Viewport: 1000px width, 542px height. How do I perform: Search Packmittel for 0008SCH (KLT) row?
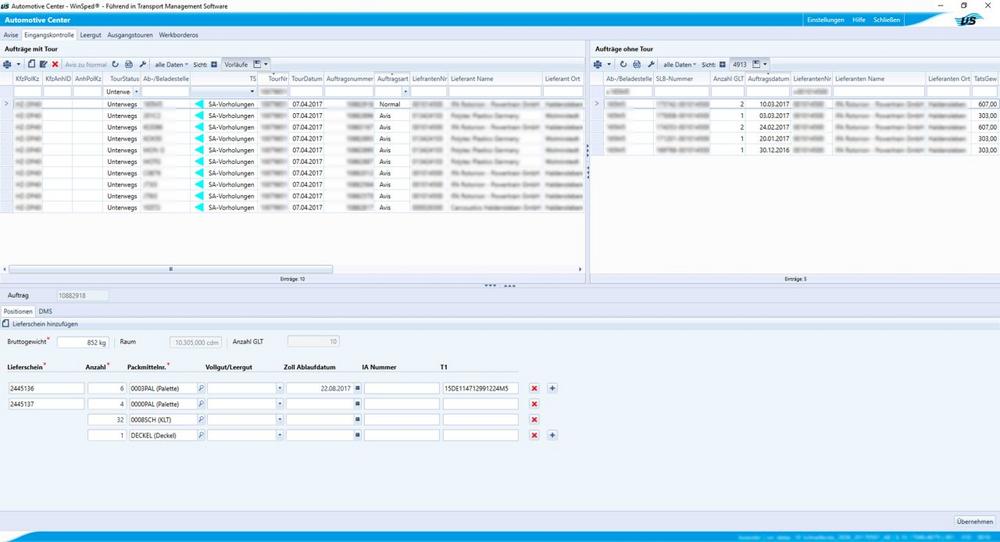coord(201,420)
